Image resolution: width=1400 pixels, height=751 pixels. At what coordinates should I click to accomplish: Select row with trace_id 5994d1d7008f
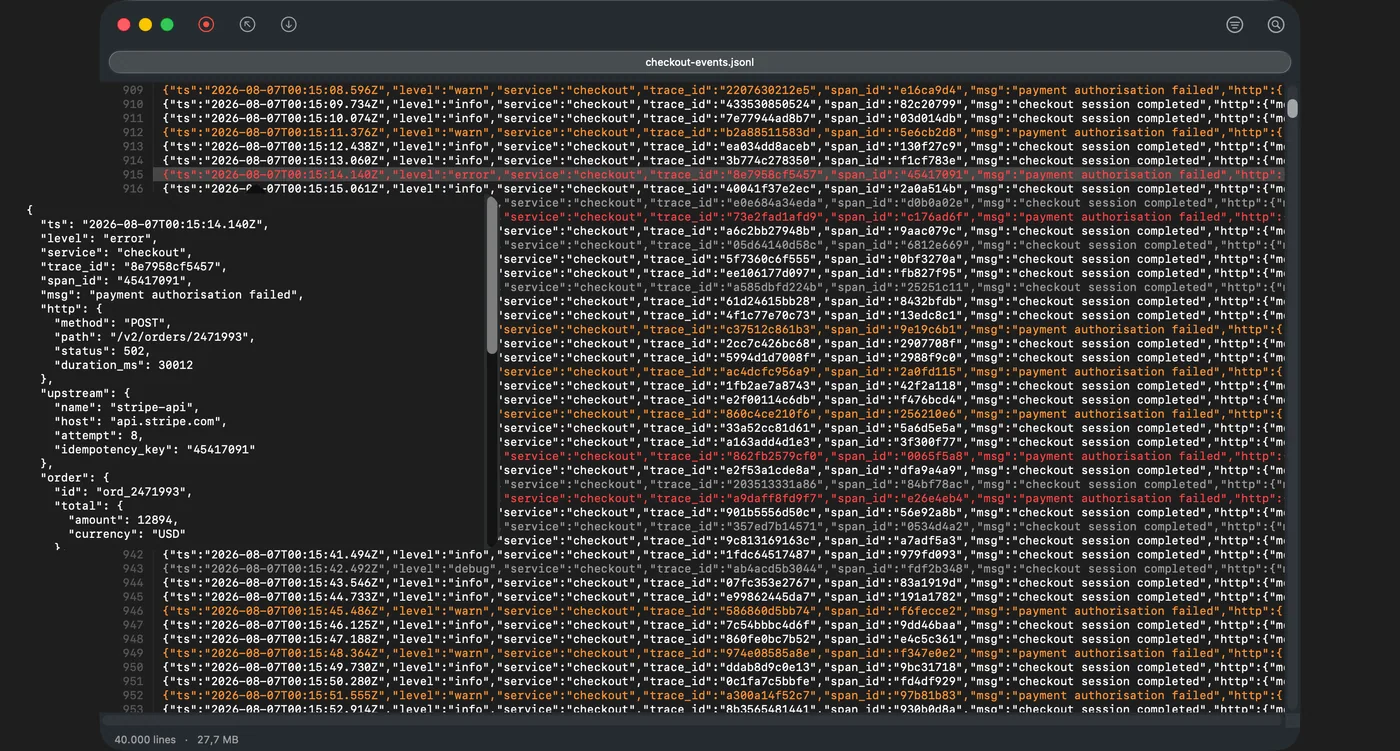892,357
